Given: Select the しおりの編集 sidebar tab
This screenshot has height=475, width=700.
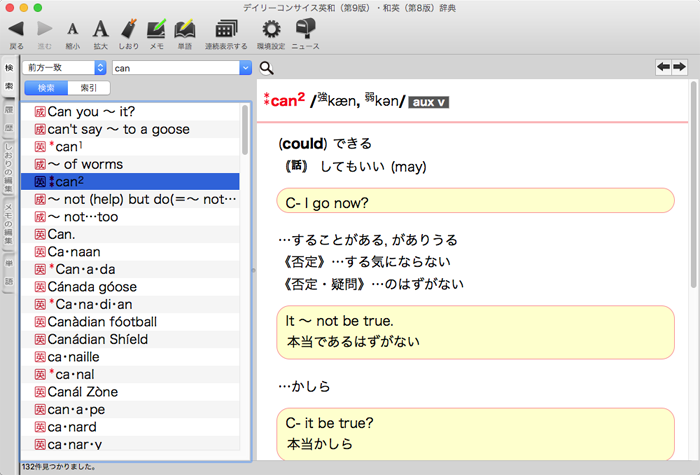Looking at the screenshot, I should pyautogui.click(x=9, y=168).
